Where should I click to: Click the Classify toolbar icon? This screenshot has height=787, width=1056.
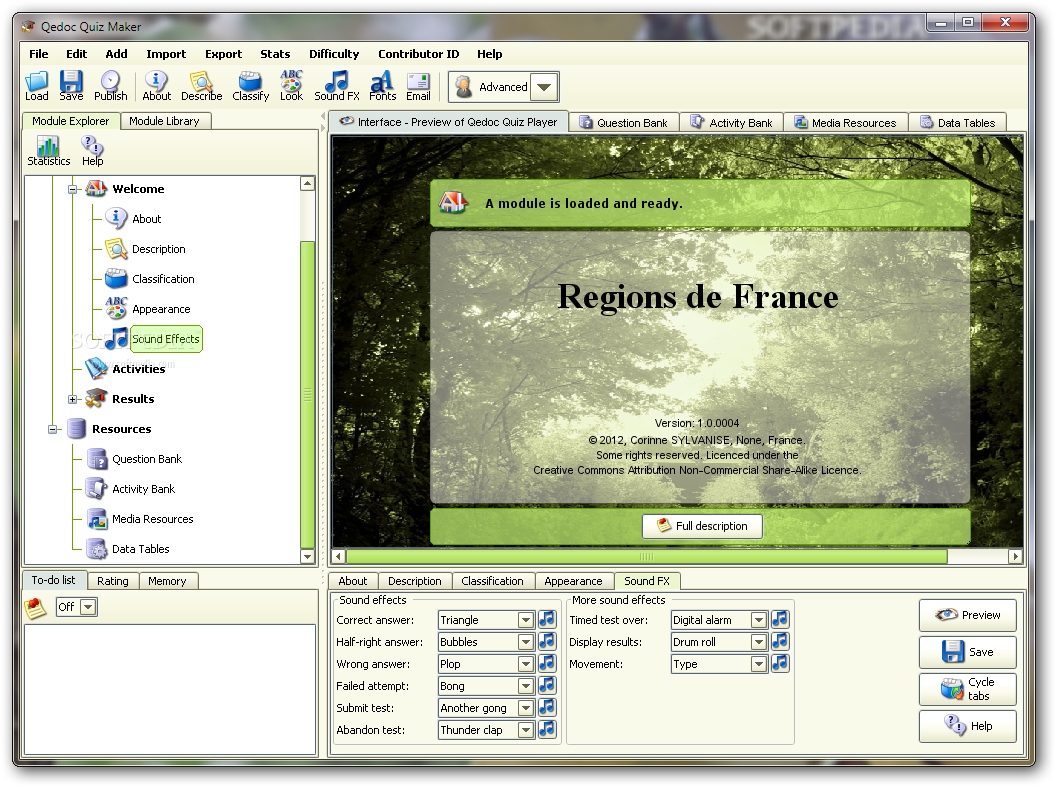(251, 86)
